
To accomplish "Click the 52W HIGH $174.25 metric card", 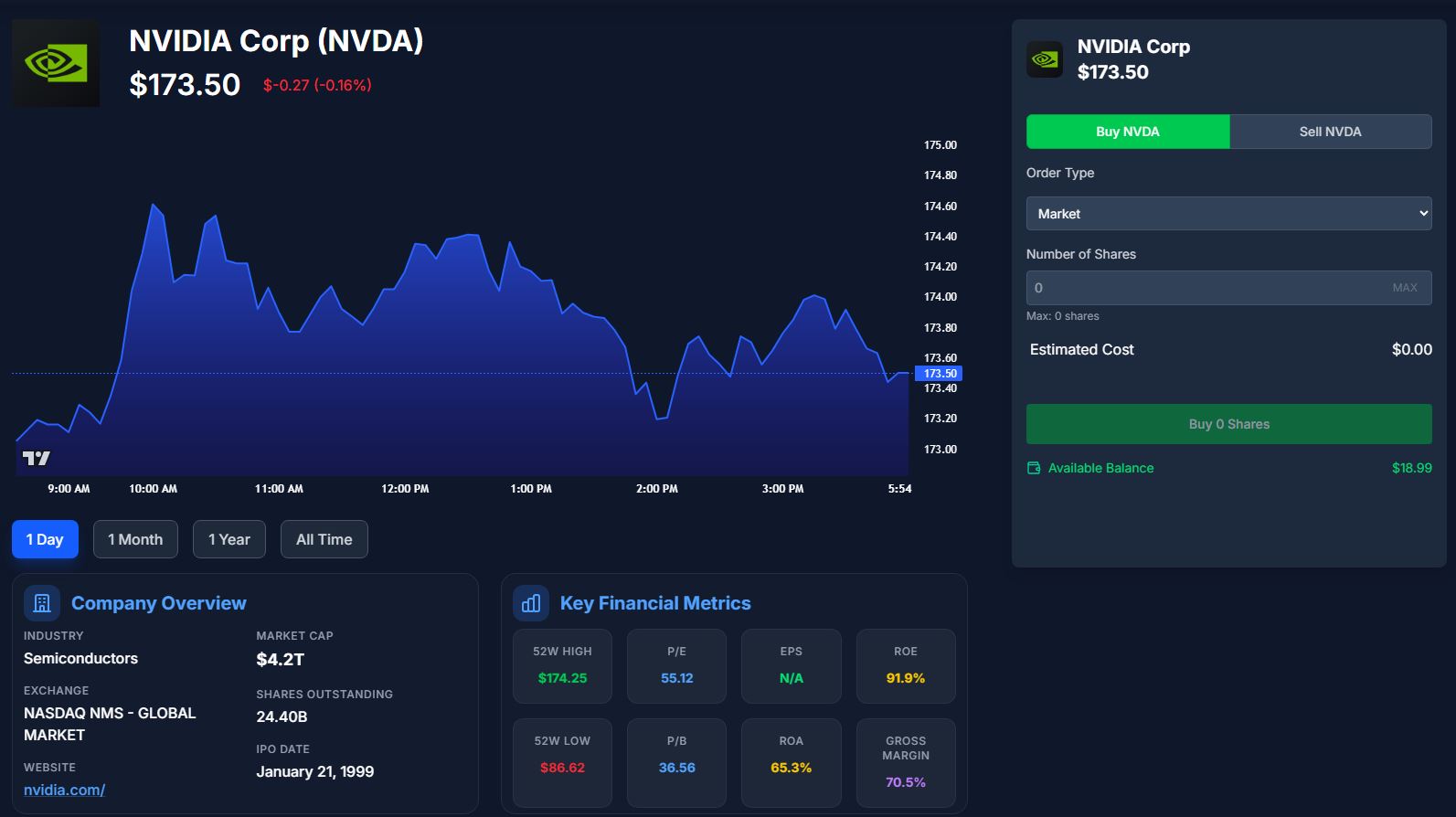I will pos(562,666).
